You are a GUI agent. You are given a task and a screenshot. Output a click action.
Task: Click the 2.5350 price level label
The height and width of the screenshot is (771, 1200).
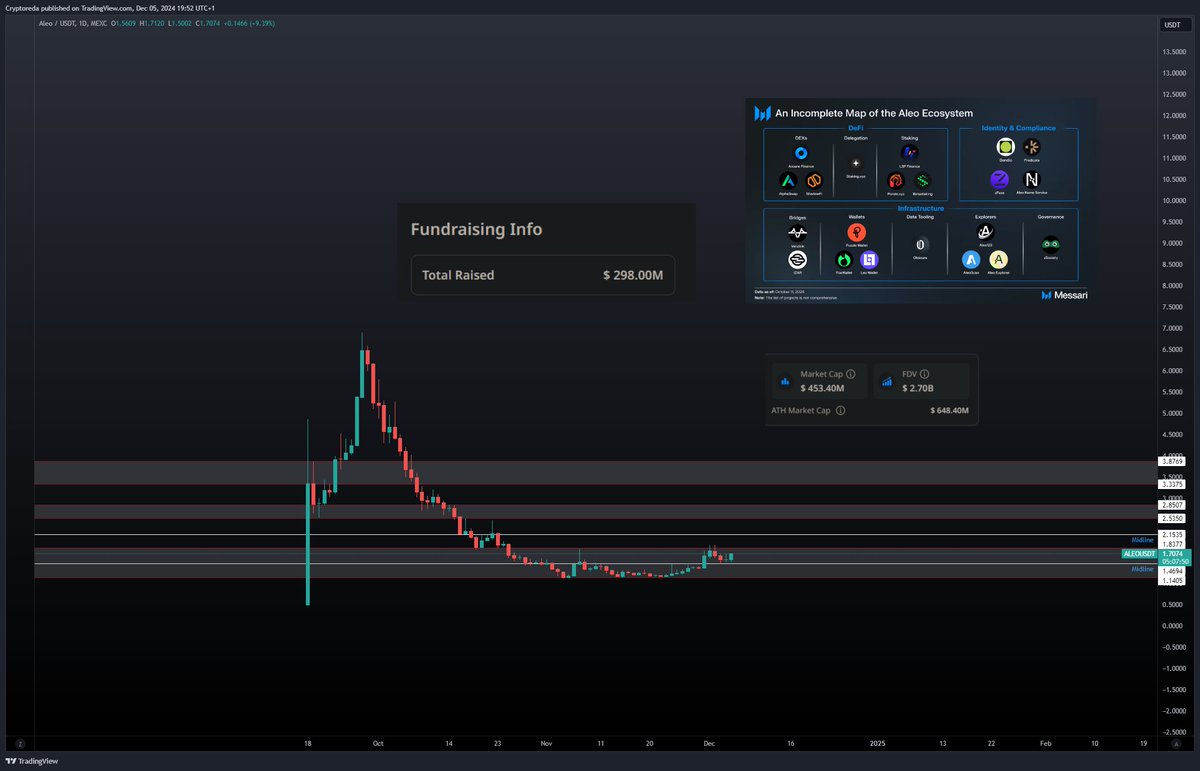point(1172,519)
